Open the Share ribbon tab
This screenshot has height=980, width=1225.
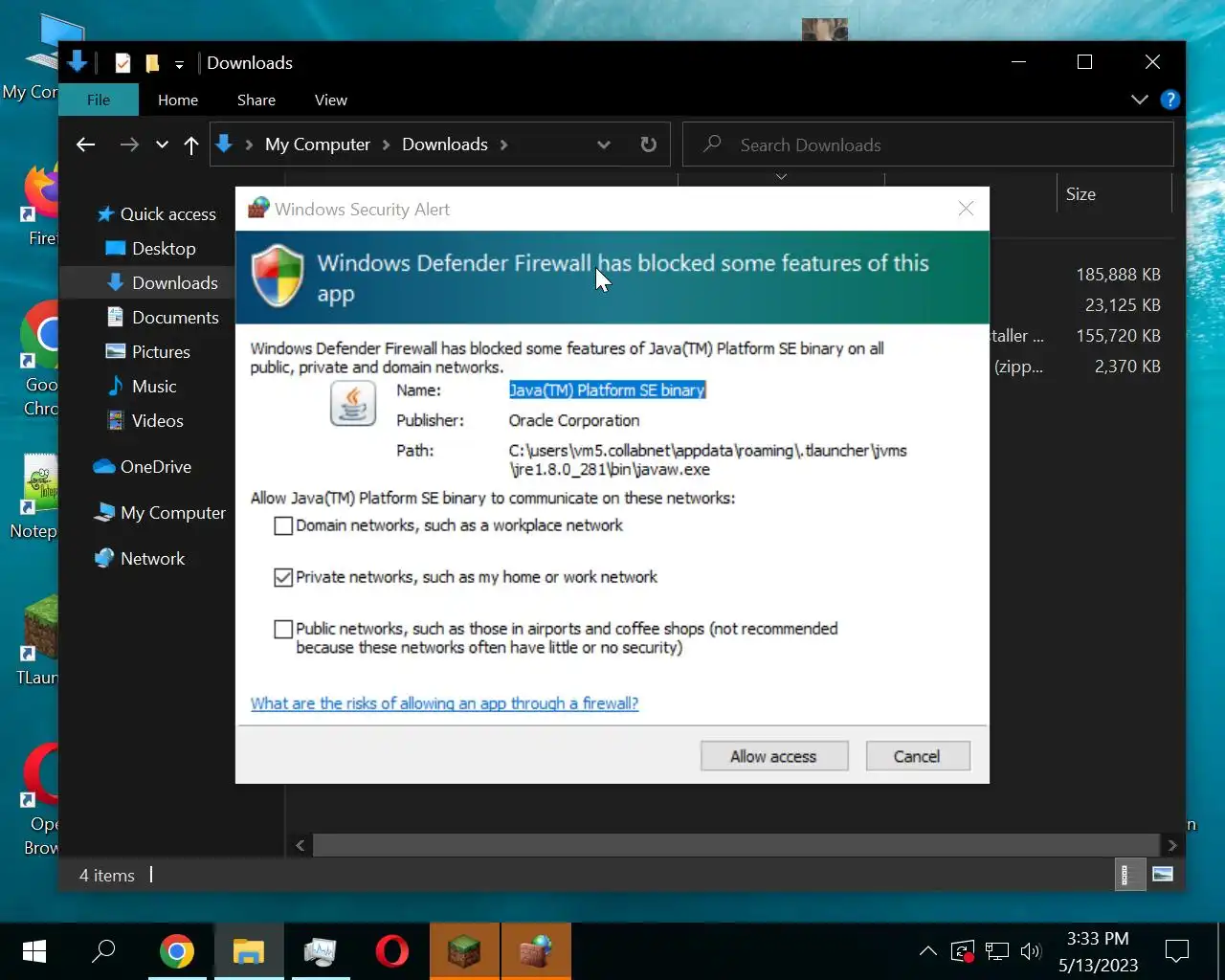point(256,100)
